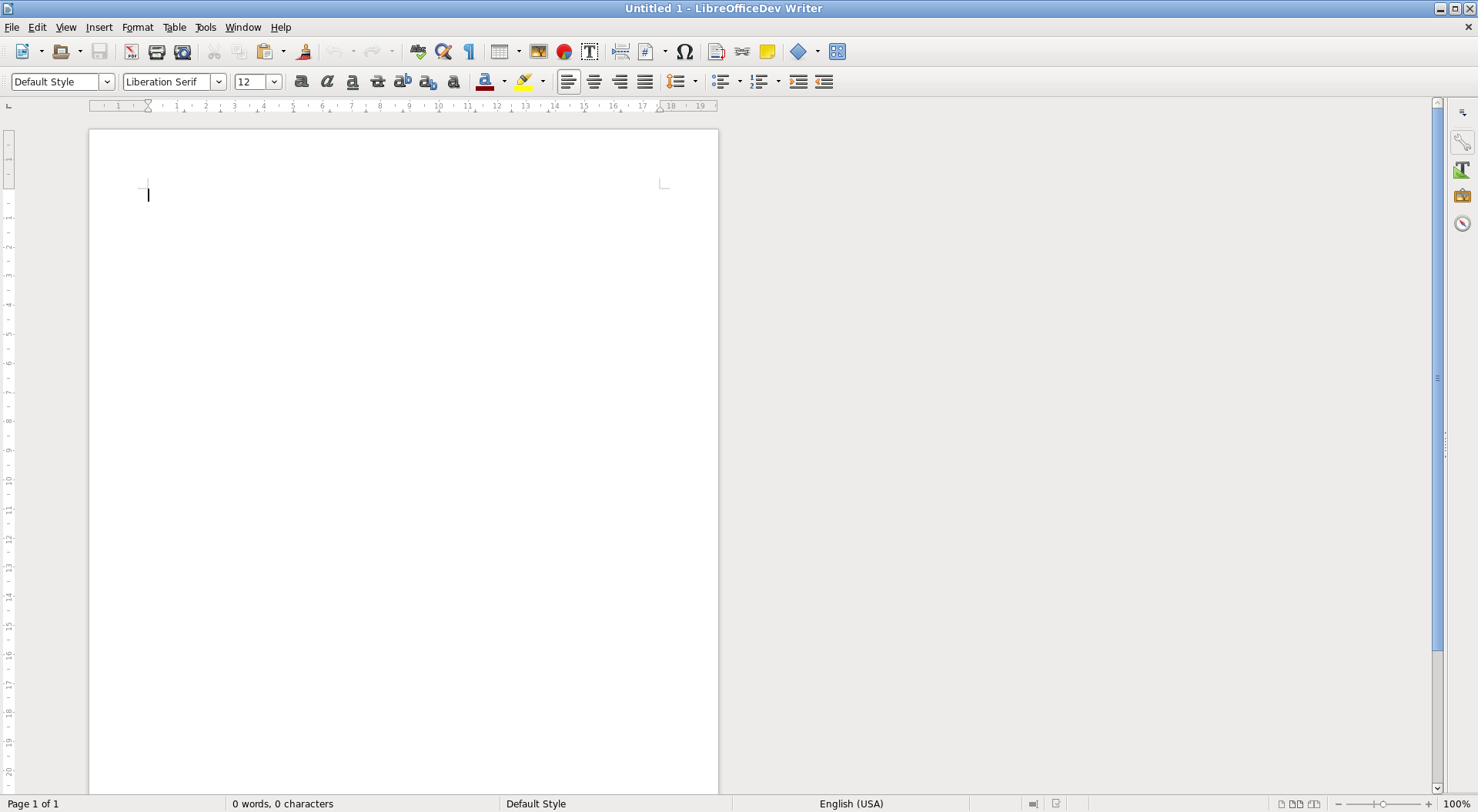Insert a text box from the toolbar
1478x812 pixels.
point(590,52)
